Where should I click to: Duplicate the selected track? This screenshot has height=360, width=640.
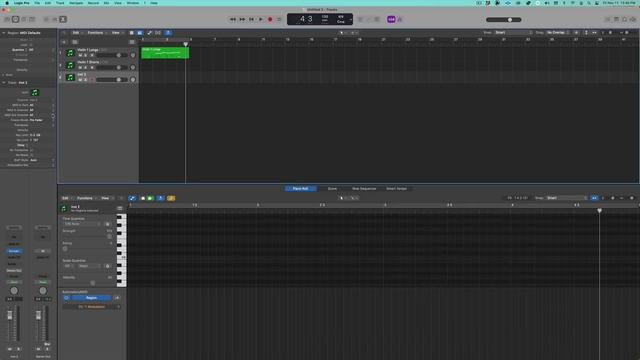tap(75, 42)
